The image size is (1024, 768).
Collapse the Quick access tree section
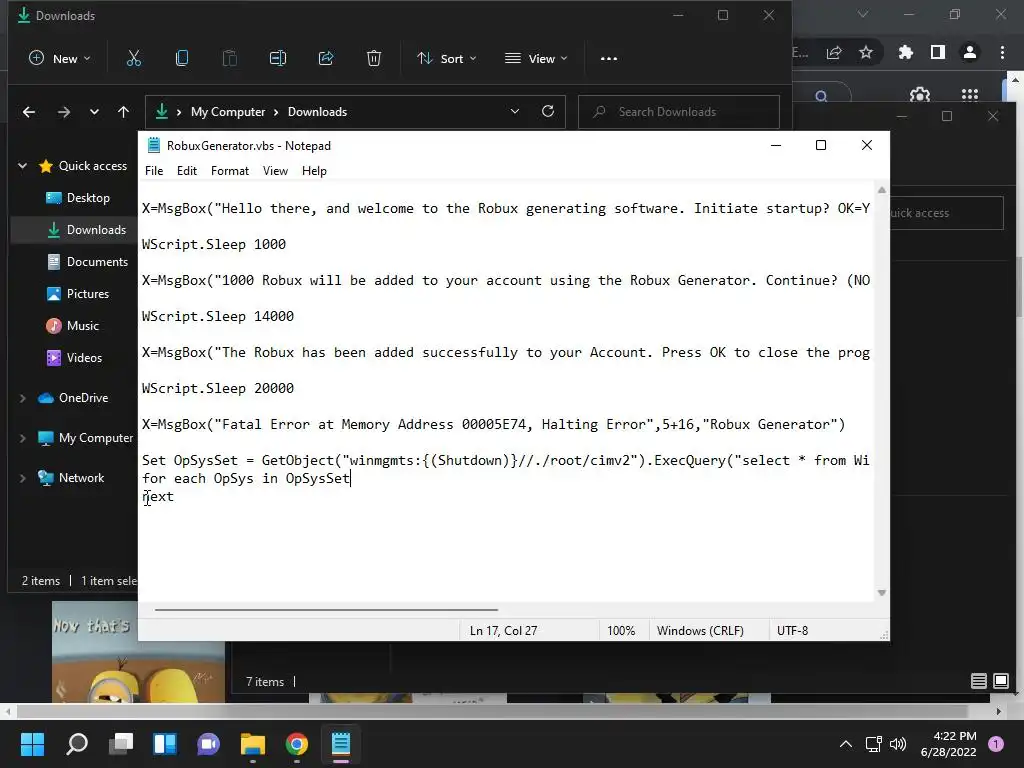click(x=22, y=166)
